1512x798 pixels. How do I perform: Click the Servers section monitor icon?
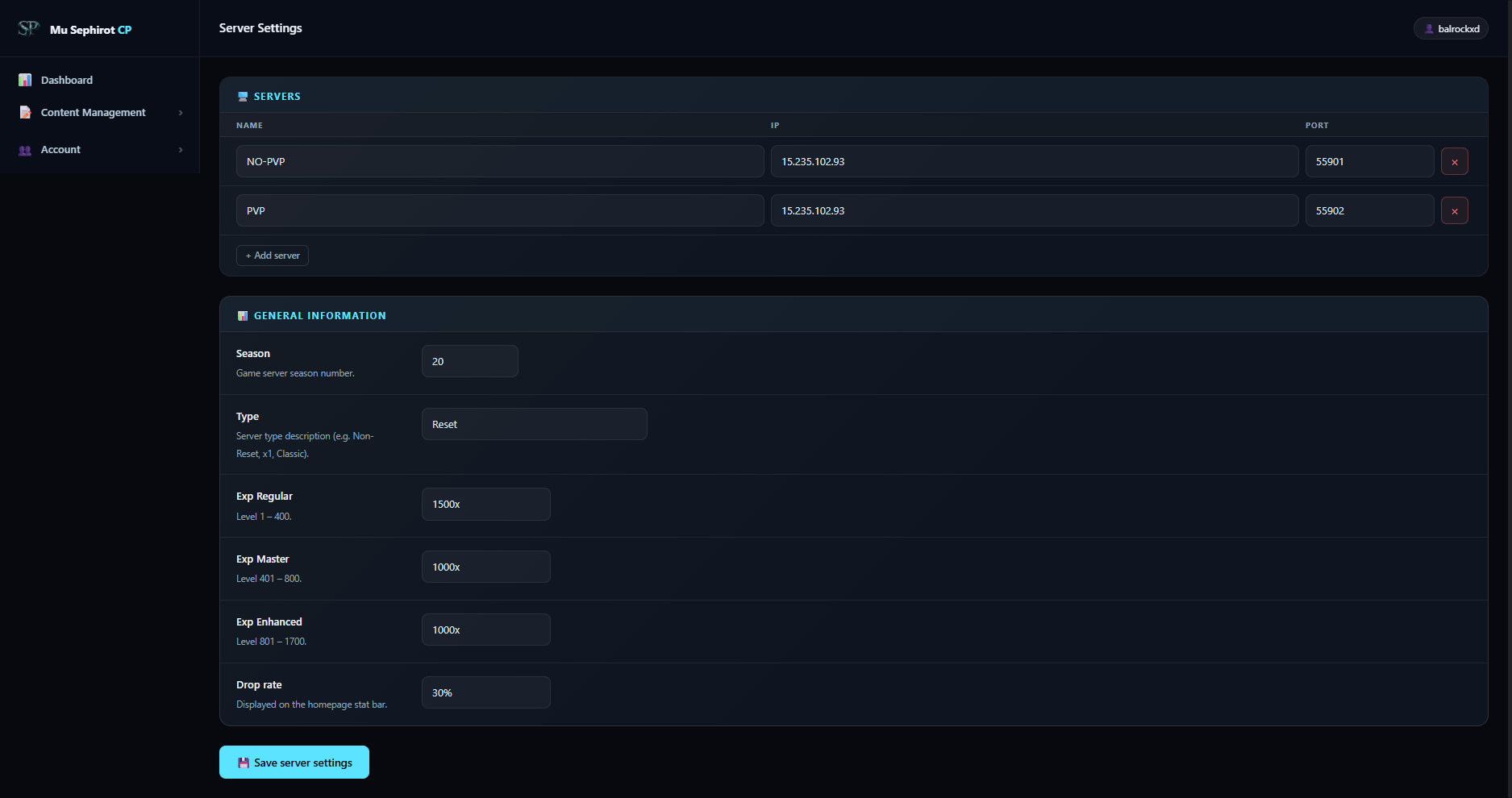pyautogui.click(x=243, y=97)
